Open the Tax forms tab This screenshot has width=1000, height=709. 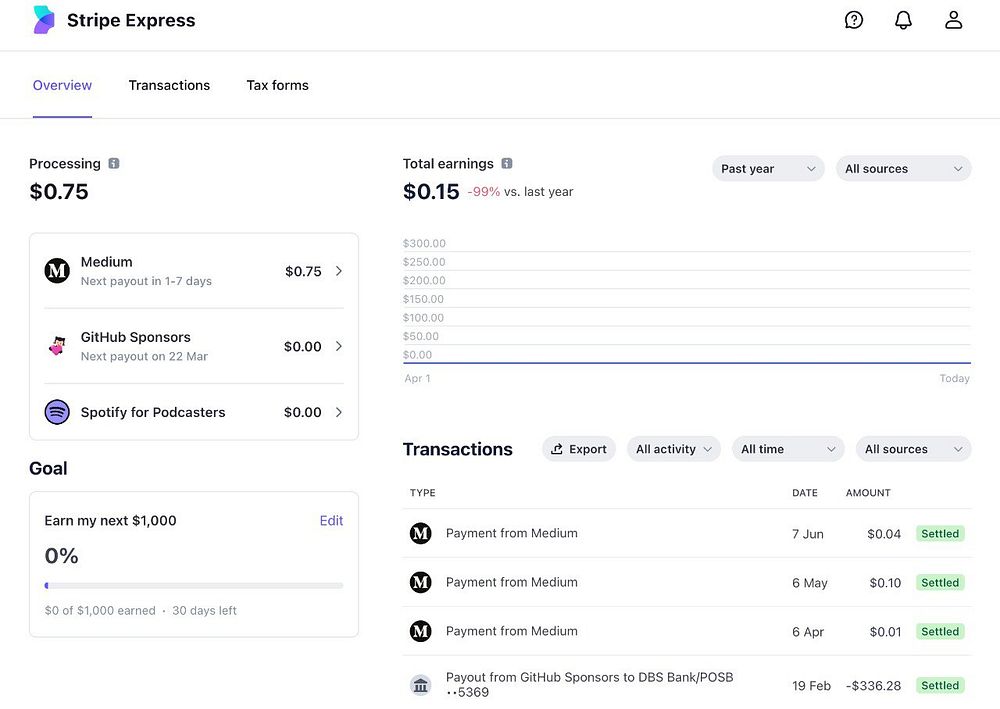click(277, 85)
